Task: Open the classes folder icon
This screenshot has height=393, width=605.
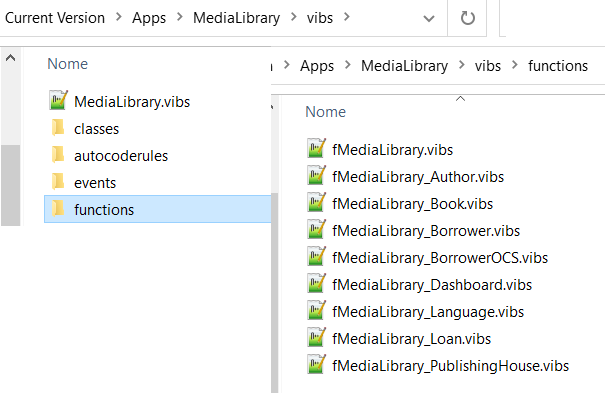Action: pos(58,128)
